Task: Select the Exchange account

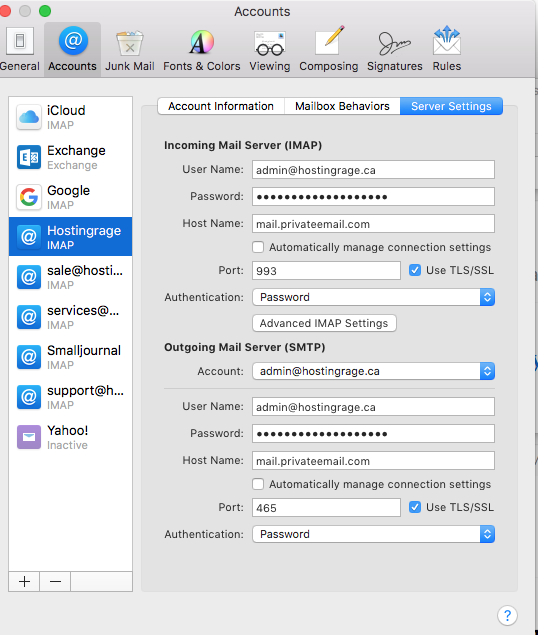Action: click(x=70, y=157)
